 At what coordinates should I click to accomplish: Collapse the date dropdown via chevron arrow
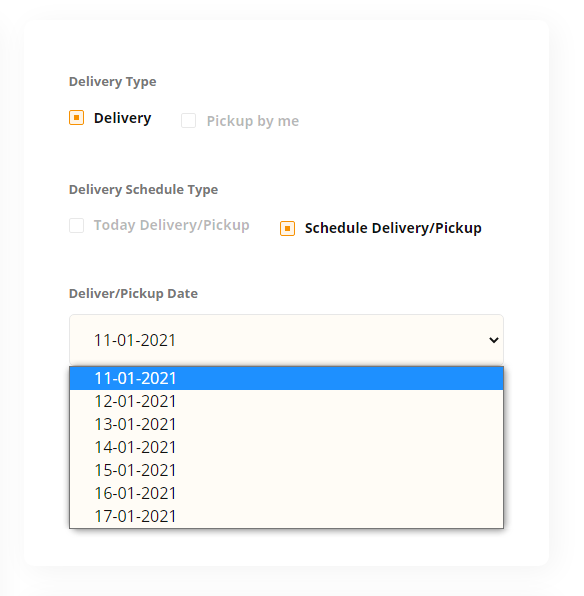494,339
